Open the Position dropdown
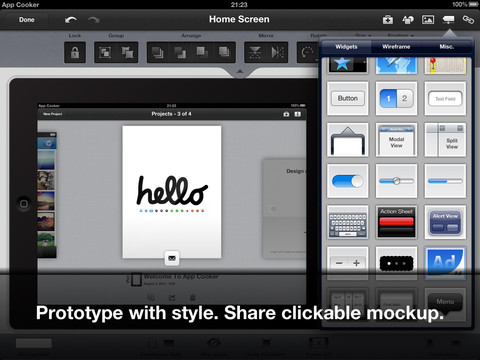The width and height of the screenshot is (480, 360). click(x=400, y=35)
